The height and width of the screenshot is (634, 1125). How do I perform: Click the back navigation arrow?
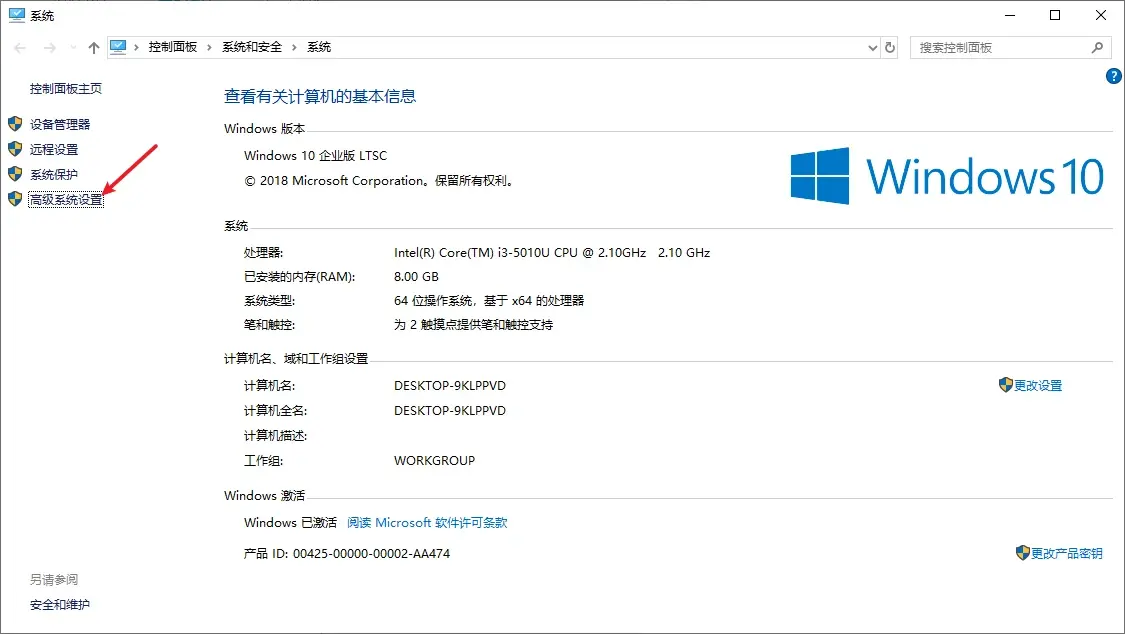[20, 47]
